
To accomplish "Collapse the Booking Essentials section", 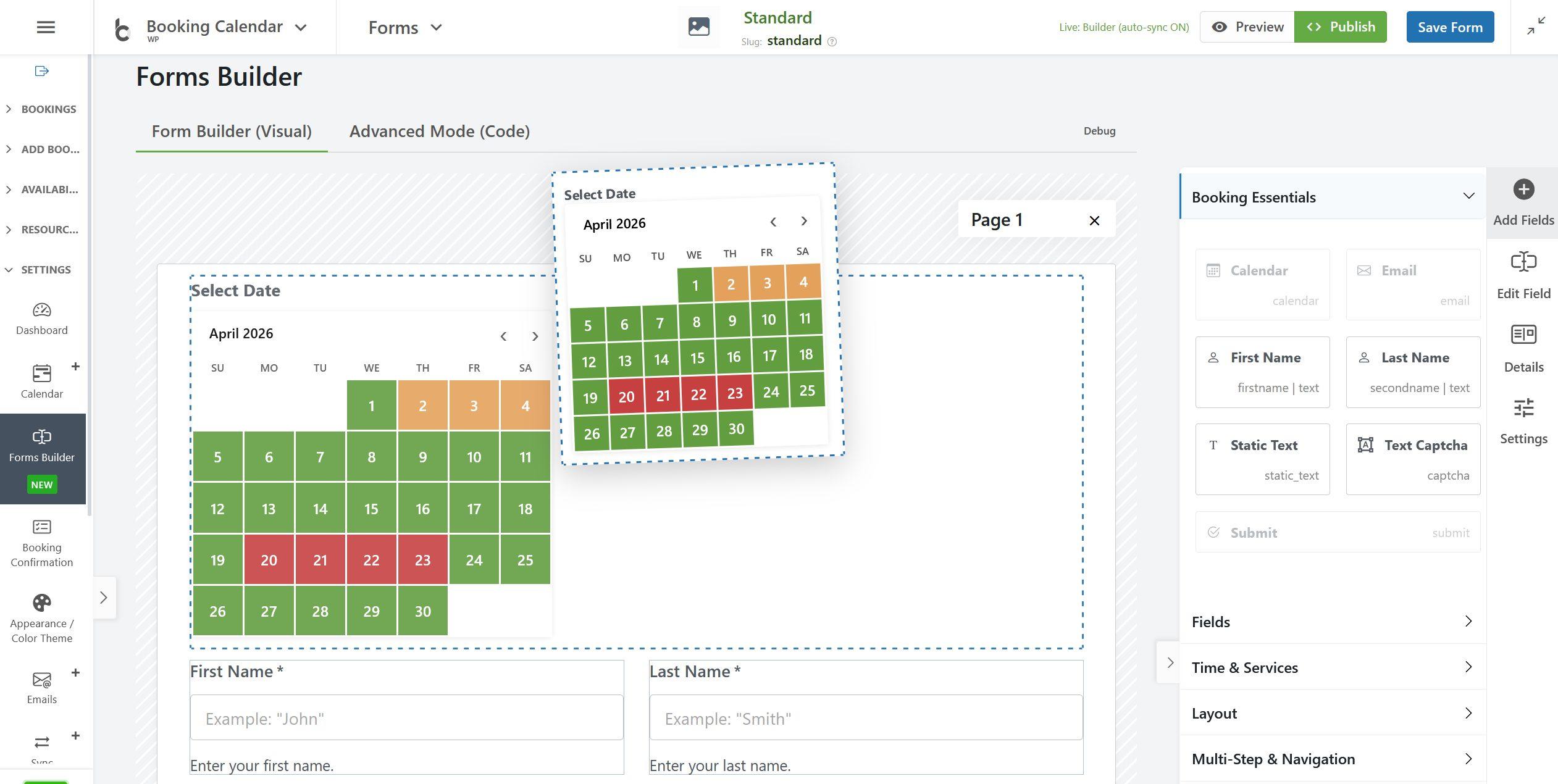I will pyautogui.click(x=1468, y=196).
